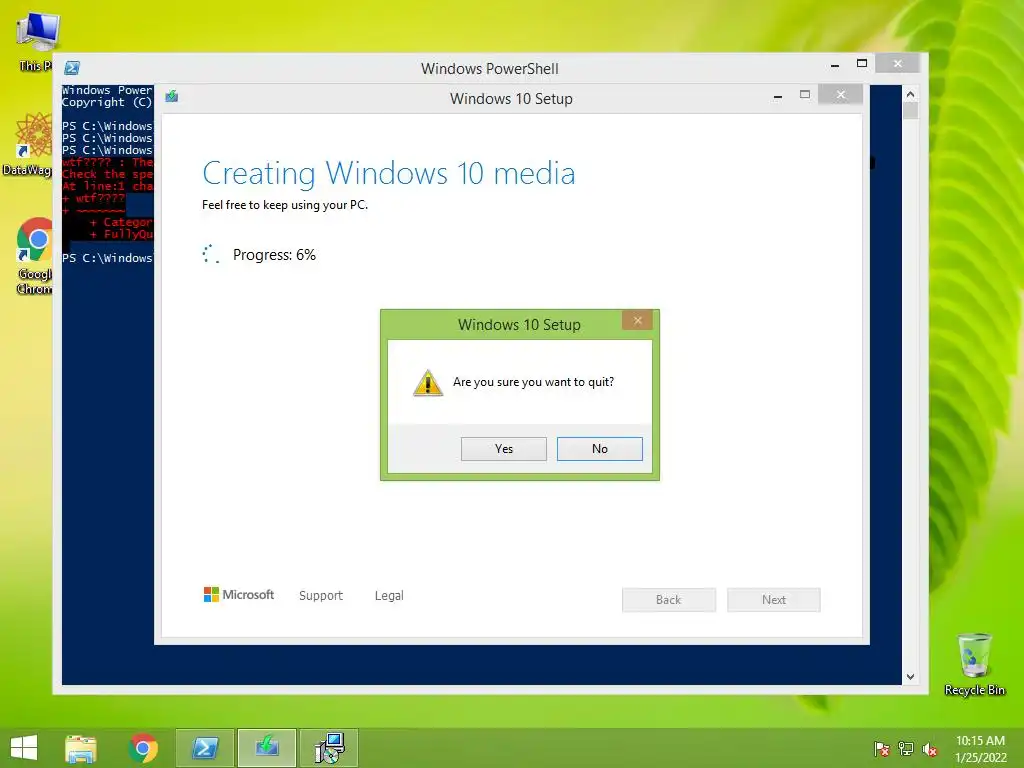The image size is (1024, 768).
Task: Click the spinning progress indicator
Action: (x=210, y=254)
